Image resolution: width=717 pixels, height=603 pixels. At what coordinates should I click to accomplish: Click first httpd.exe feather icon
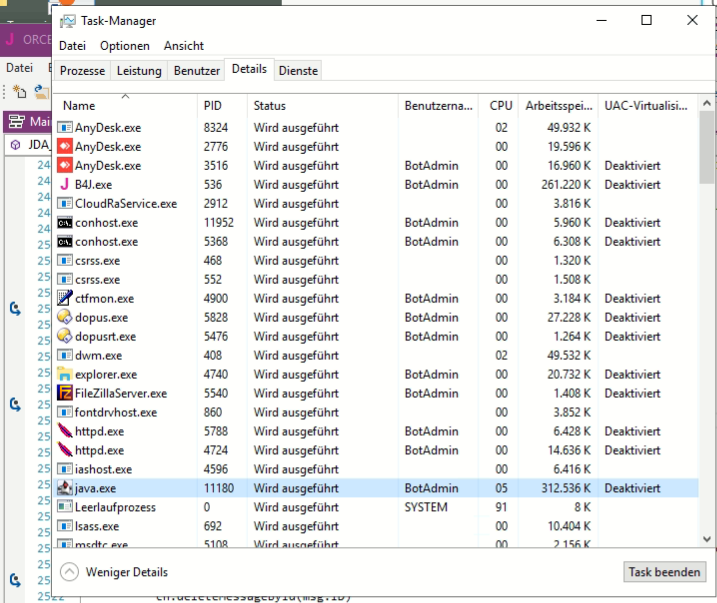pyautogui.click(x=65, y=431)
